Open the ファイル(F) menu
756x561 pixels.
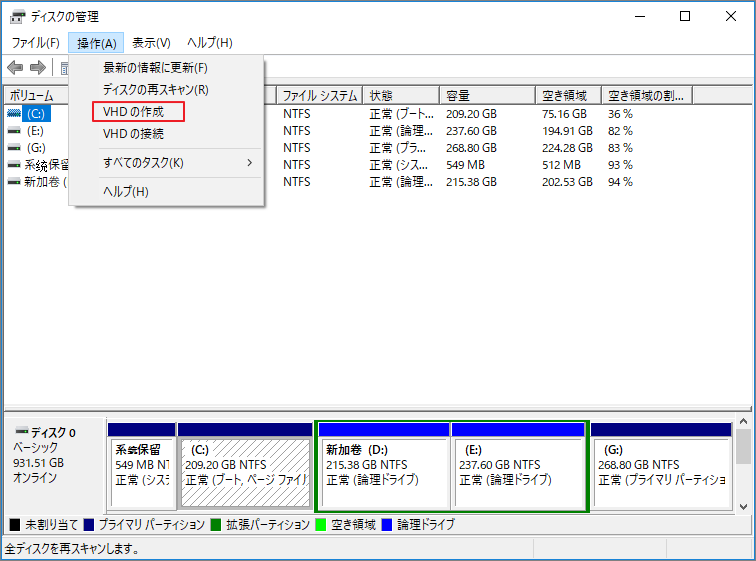(36, 43)
